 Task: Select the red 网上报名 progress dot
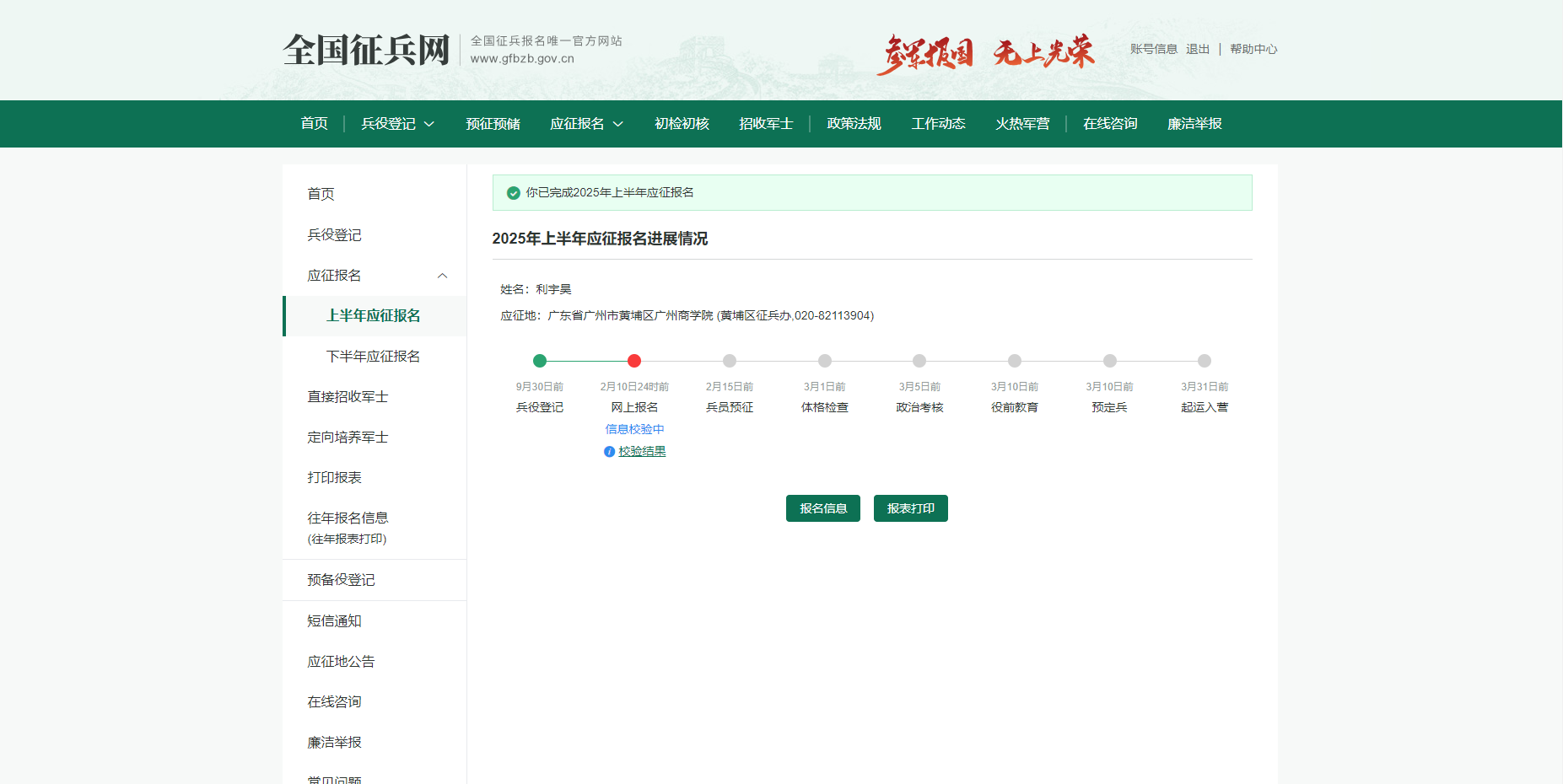click(634, 361)
